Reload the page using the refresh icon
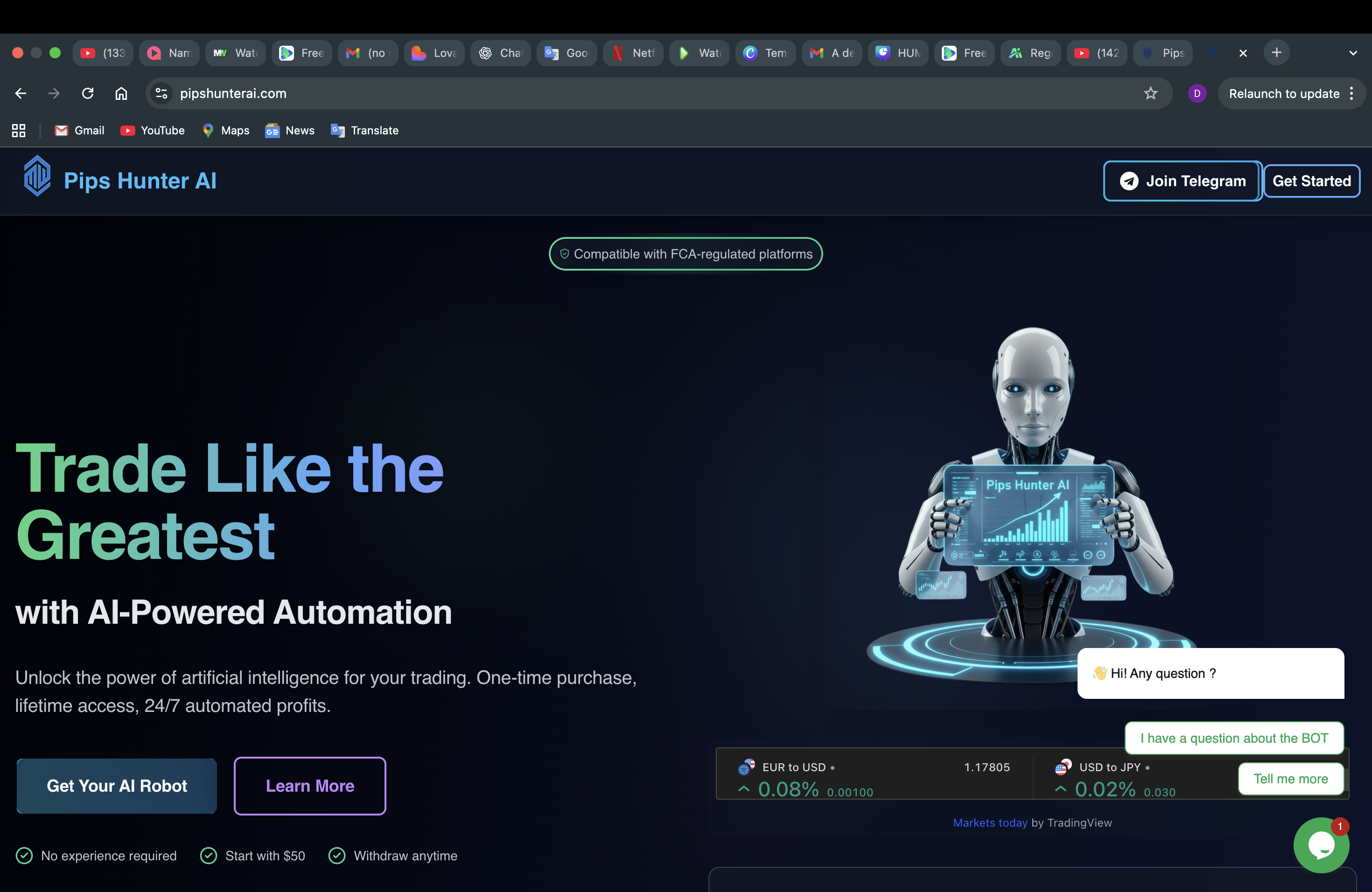The width and height of the screenshot is (1372, 892). [88, 93]
